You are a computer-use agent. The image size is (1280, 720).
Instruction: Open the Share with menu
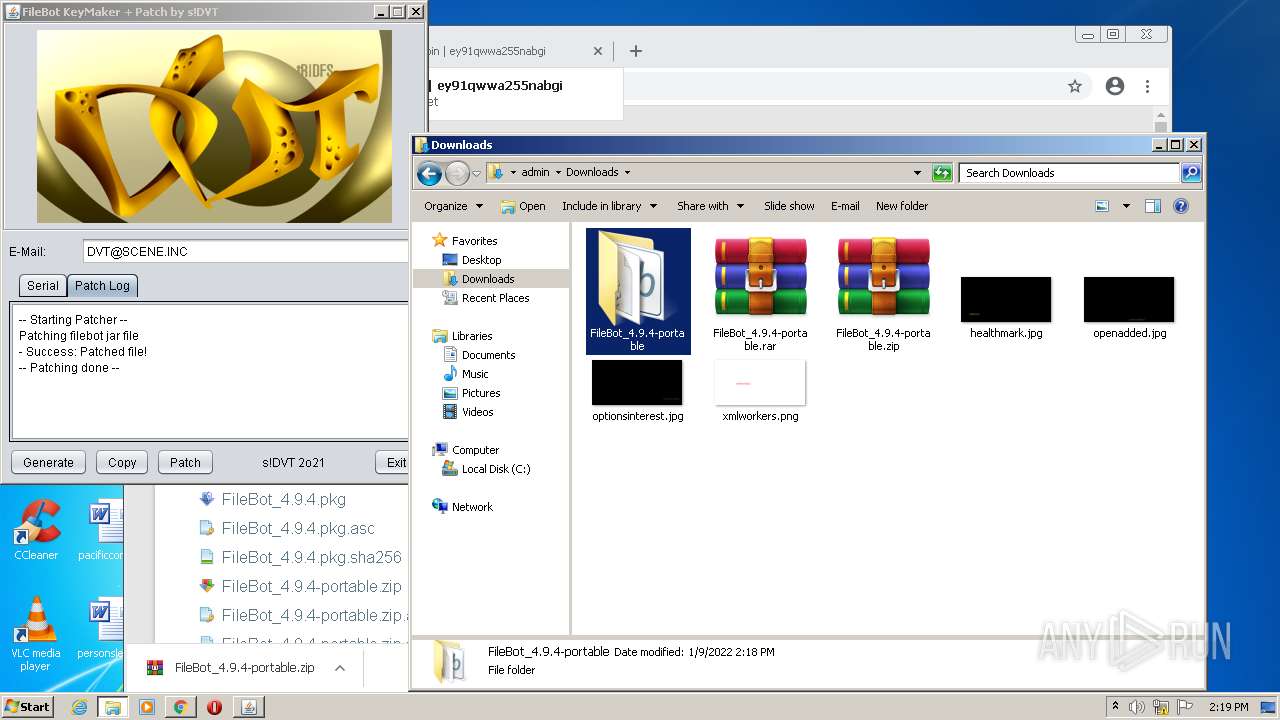710,206
